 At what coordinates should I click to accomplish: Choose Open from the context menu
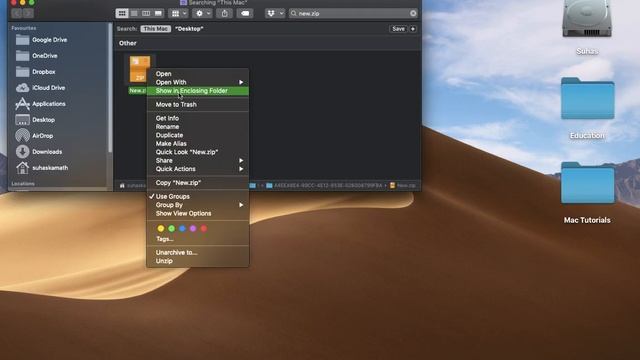click(198, 74)
